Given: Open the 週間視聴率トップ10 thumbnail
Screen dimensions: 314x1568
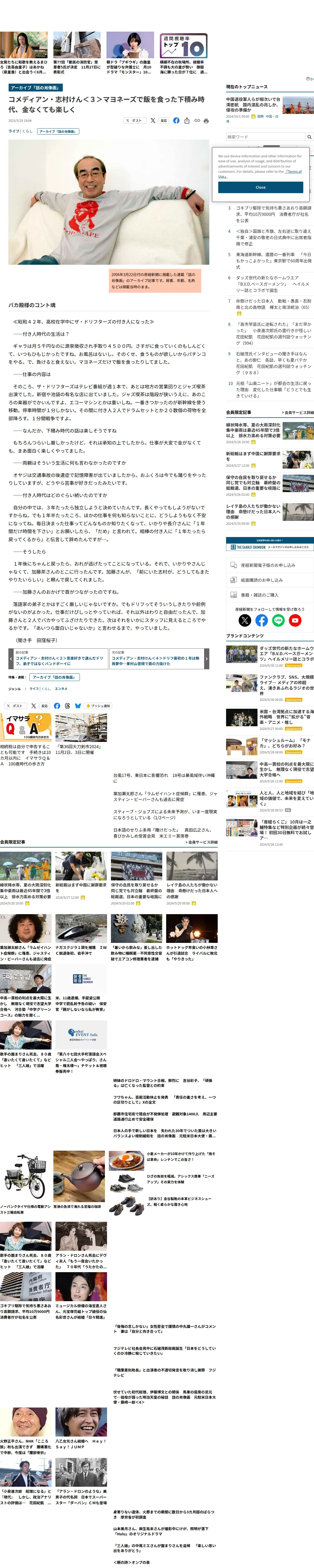Looking at the screenshot, I should (183, 46).
